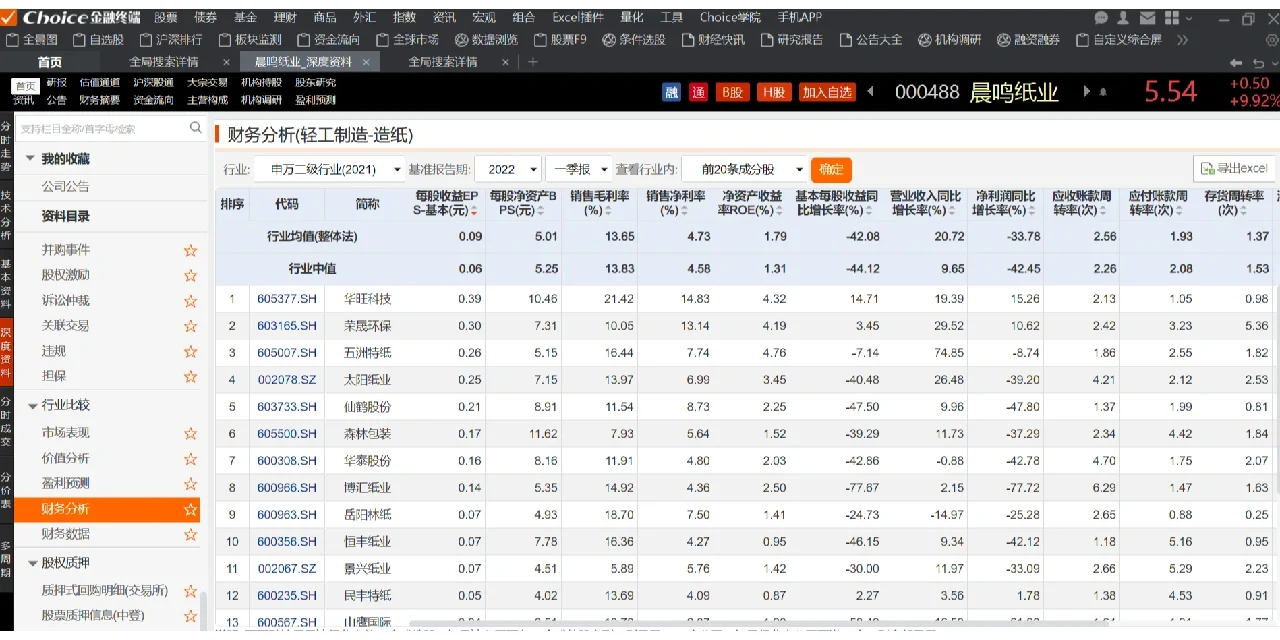This screenshot has height=640, width=1280.
Task: Open the 2022 report year dropdown
Action: pos(508,169)
